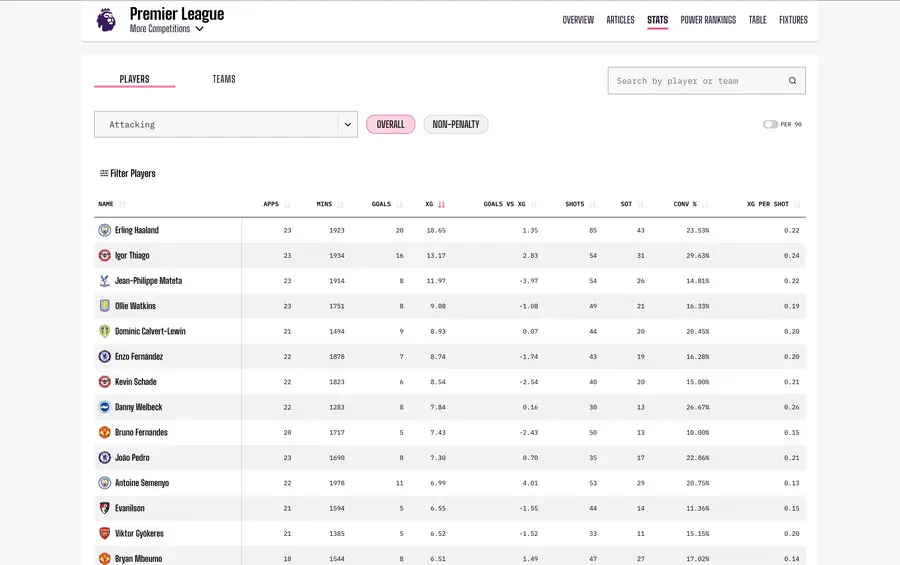This screenshot has height=565, width=900.
Task: Focus the Search by player or team field
Action: tap(707, 81)
